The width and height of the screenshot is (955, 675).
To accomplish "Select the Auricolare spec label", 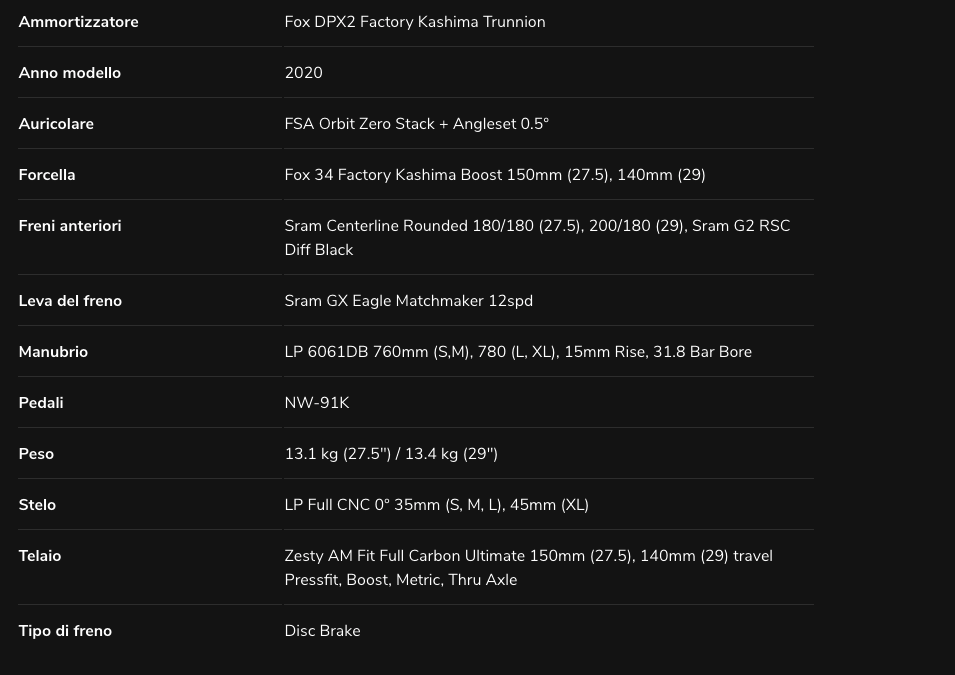I will [56, 124].
